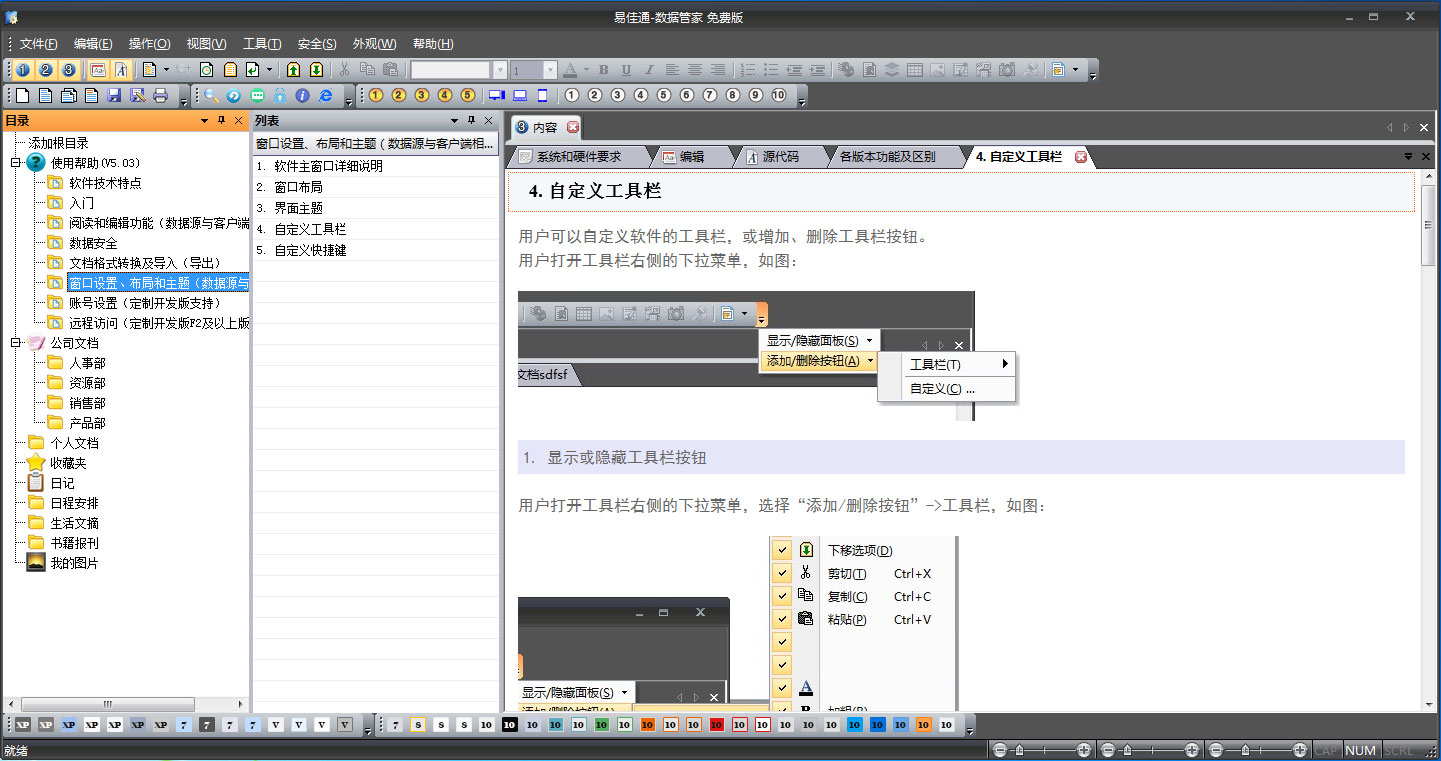The height and width of the screenshot is (761, 1441).
Task: Open the font size dropdown
Action: tap(549, 70)
